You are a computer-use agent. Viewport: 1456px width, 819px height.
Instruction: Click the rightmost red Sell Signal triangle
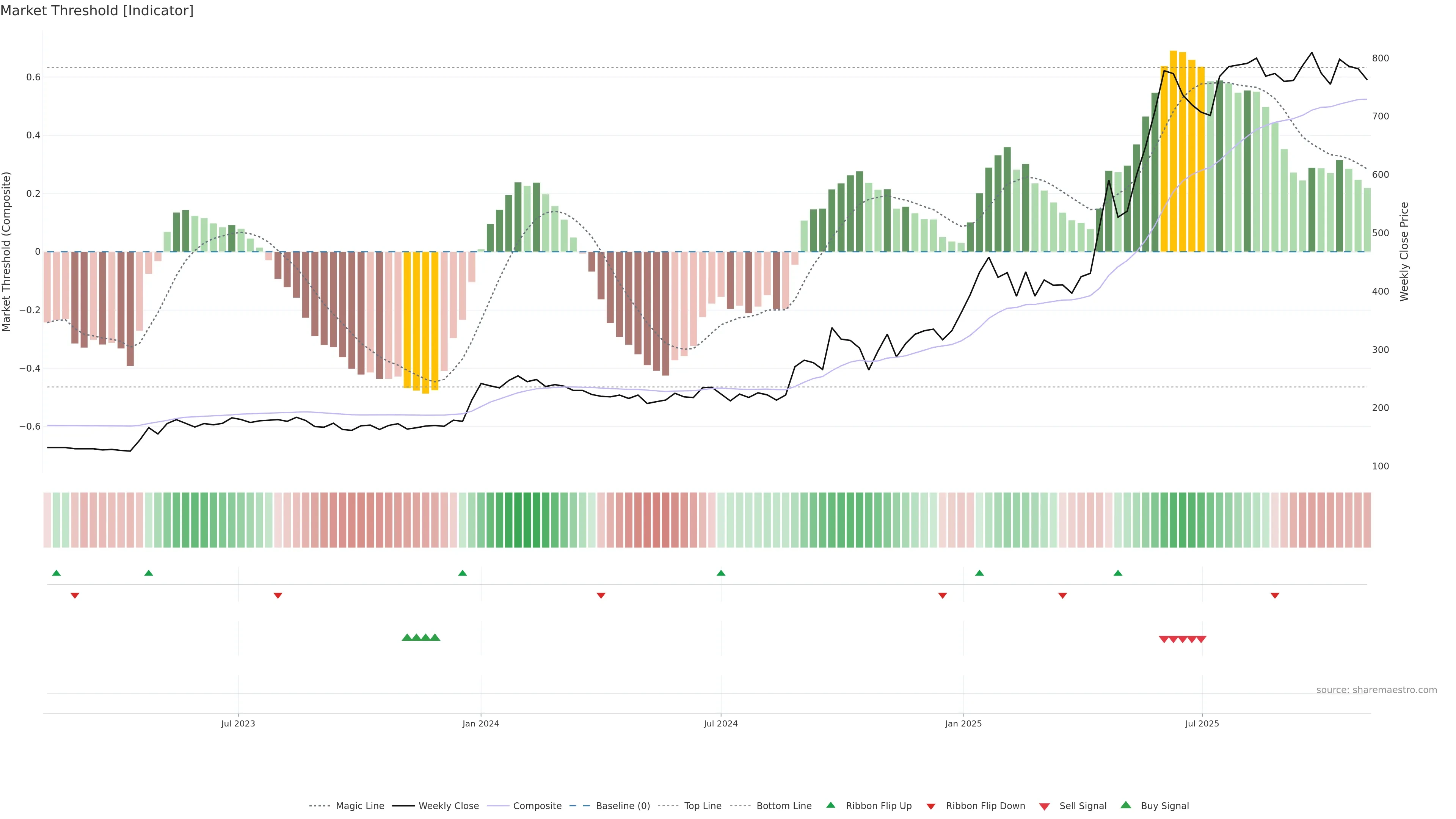pyautogui.click(x=1201, y=639)
